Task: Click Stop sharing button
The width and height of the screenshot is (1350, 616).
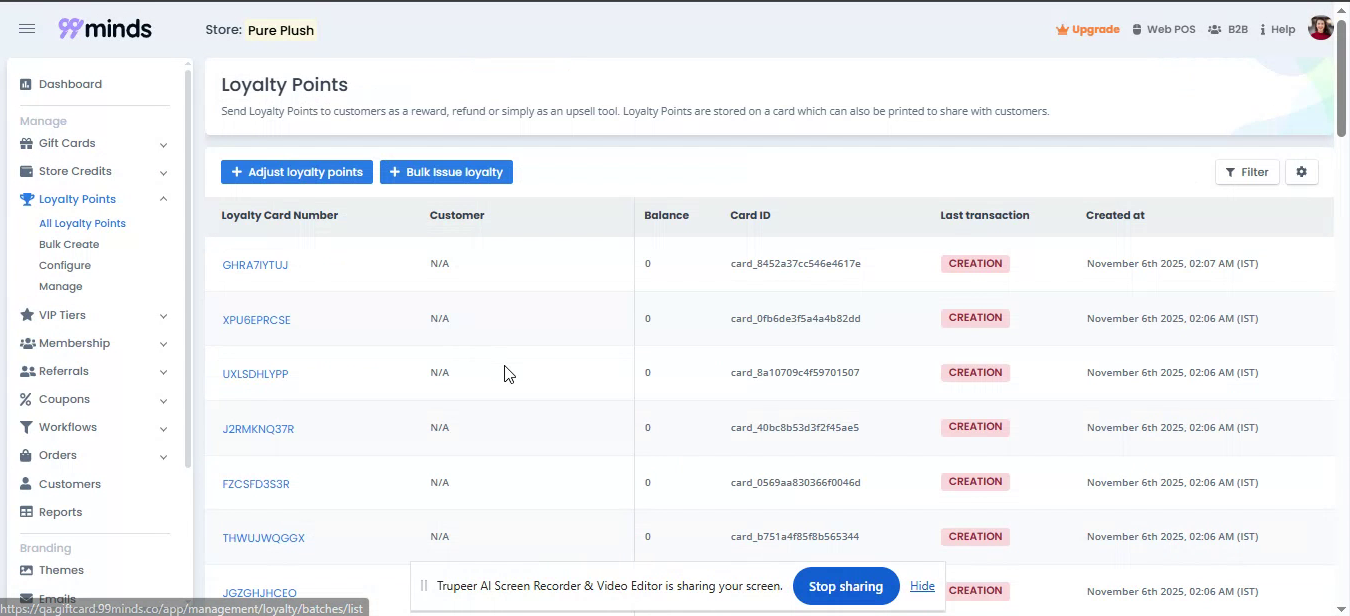Action: tap(846, 586)
